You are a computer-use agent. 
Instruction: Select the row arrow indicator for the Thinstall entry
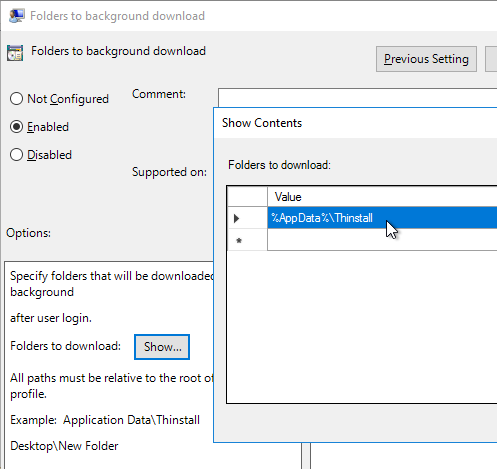237,218
